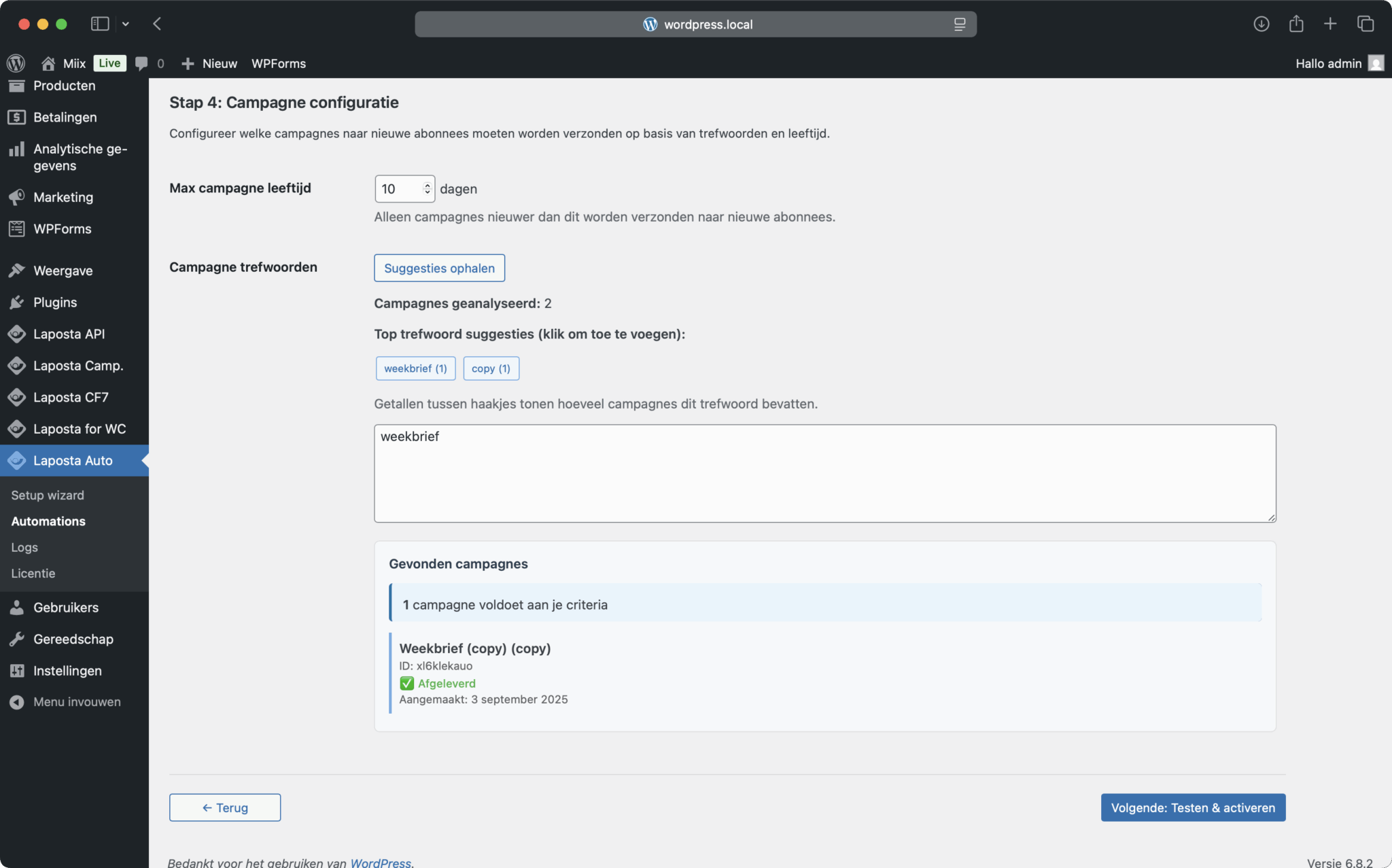Click the WordPress logo in admin bar
The width and height of the screenshot is (1392, 868).
point(16,63)
